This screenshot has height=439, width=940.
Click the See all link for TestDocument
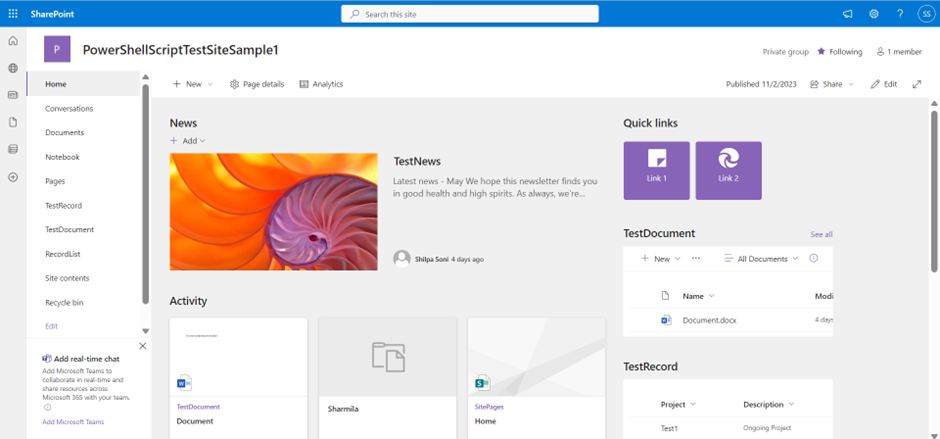point(821,234)
